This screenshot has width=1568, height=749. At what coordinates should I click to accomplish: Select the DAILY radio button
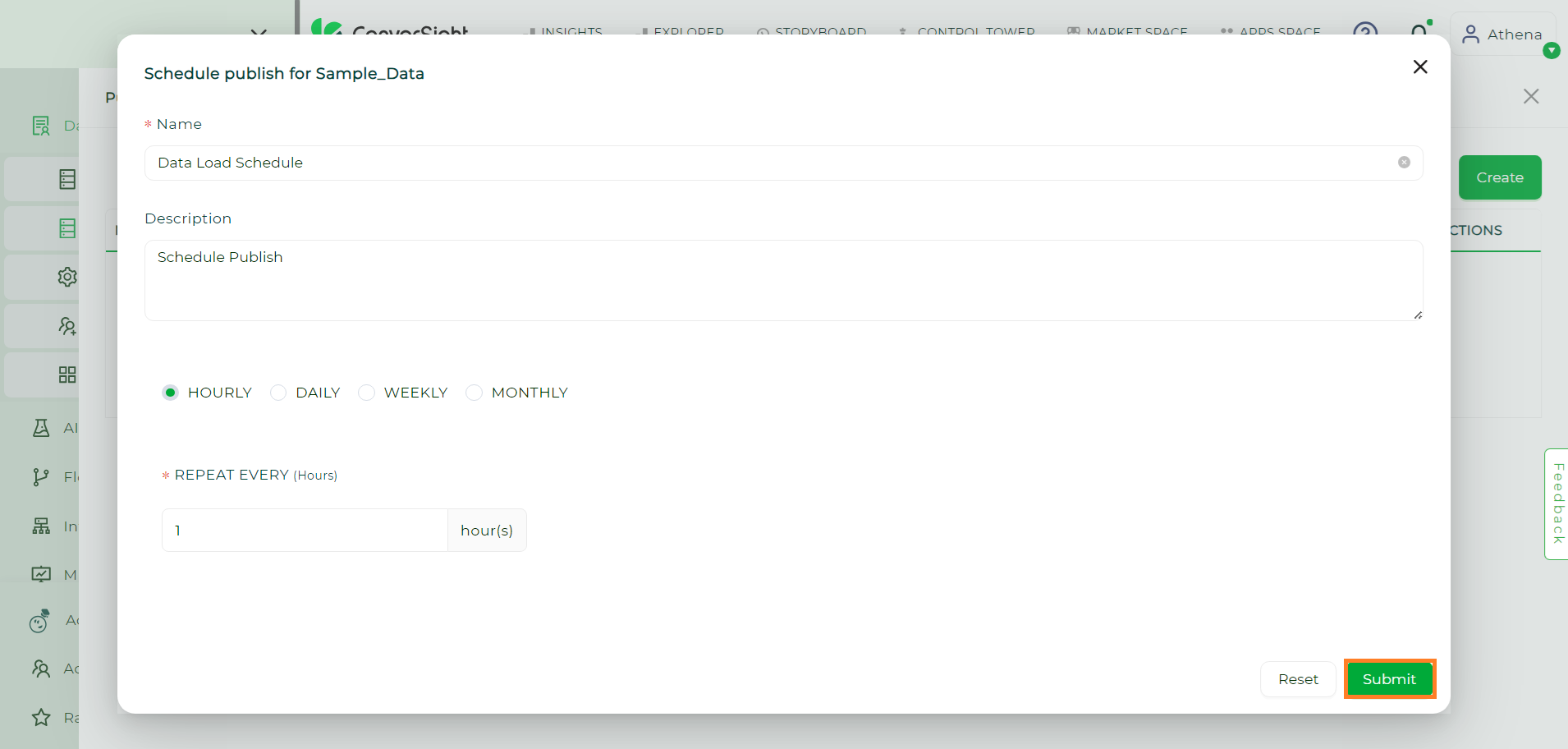coord(278,393)
